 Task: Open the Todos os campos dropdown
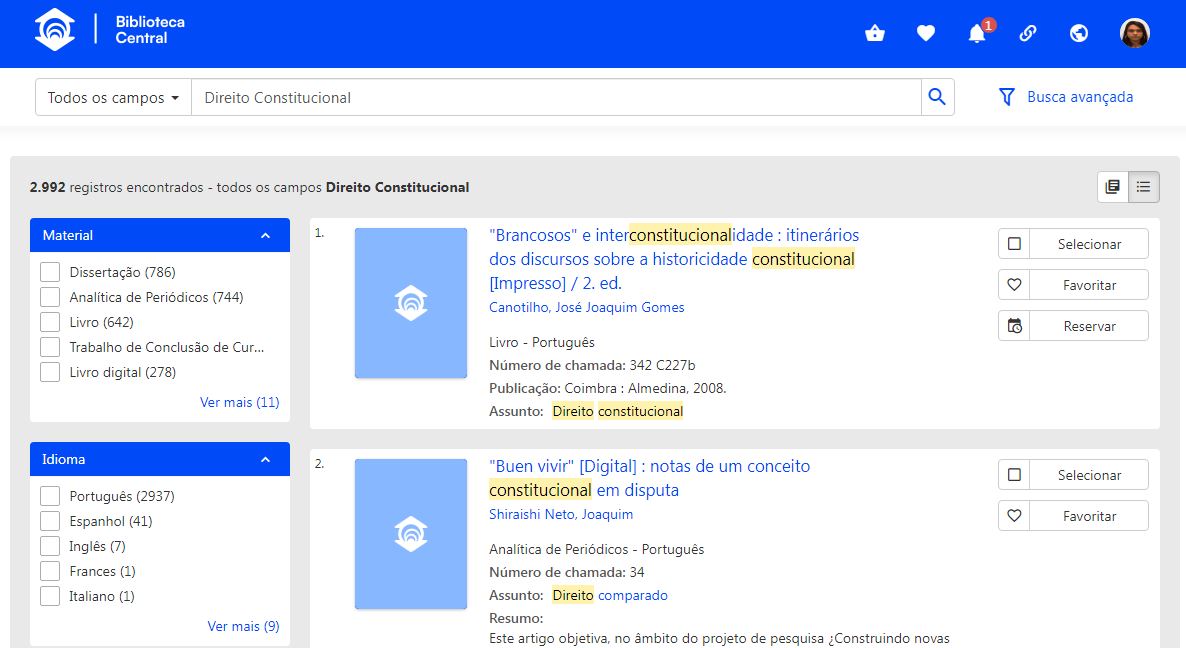(x=113, y=97)
